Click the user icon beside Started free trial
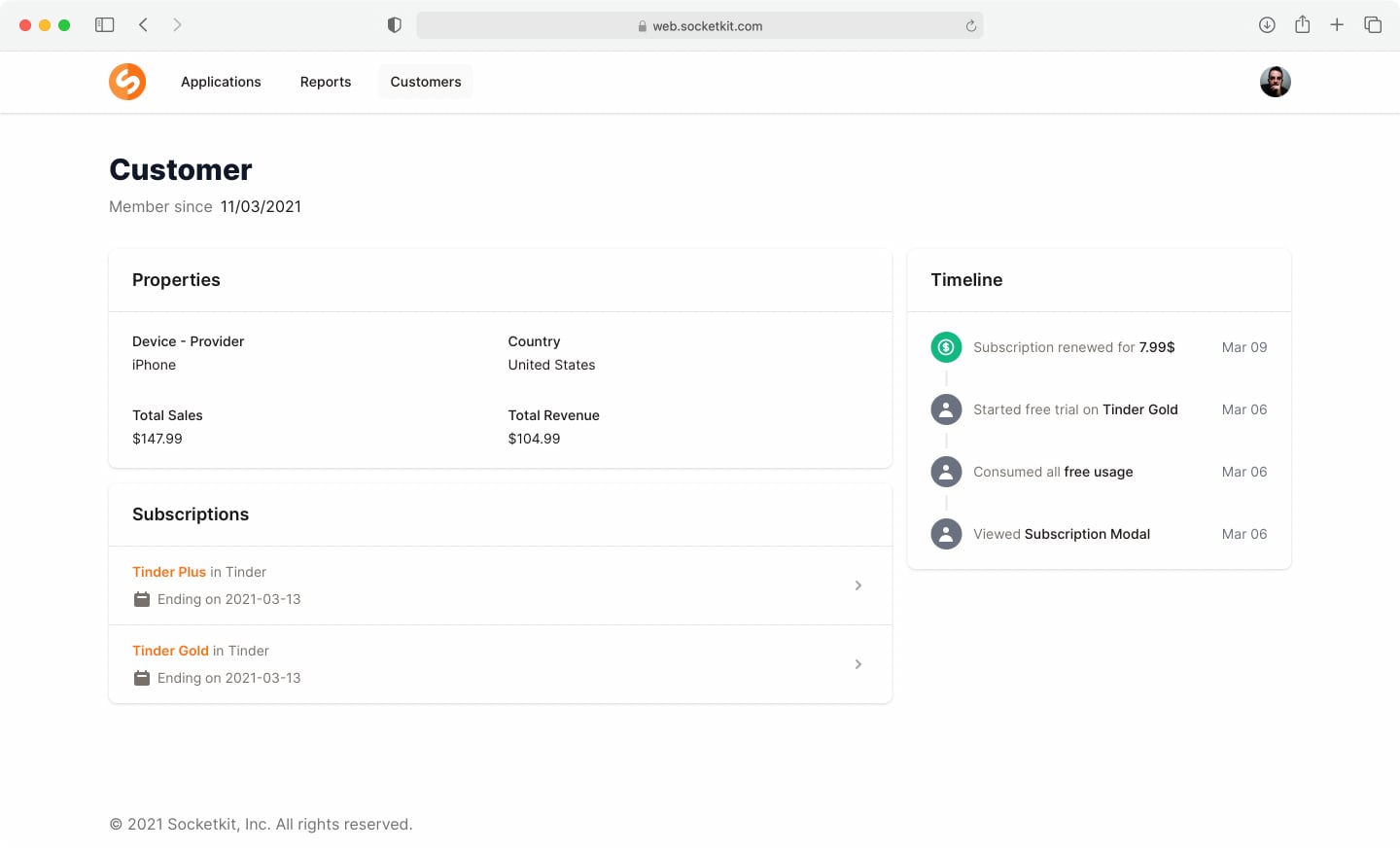1400x851 pixels. tap(945, 409)
